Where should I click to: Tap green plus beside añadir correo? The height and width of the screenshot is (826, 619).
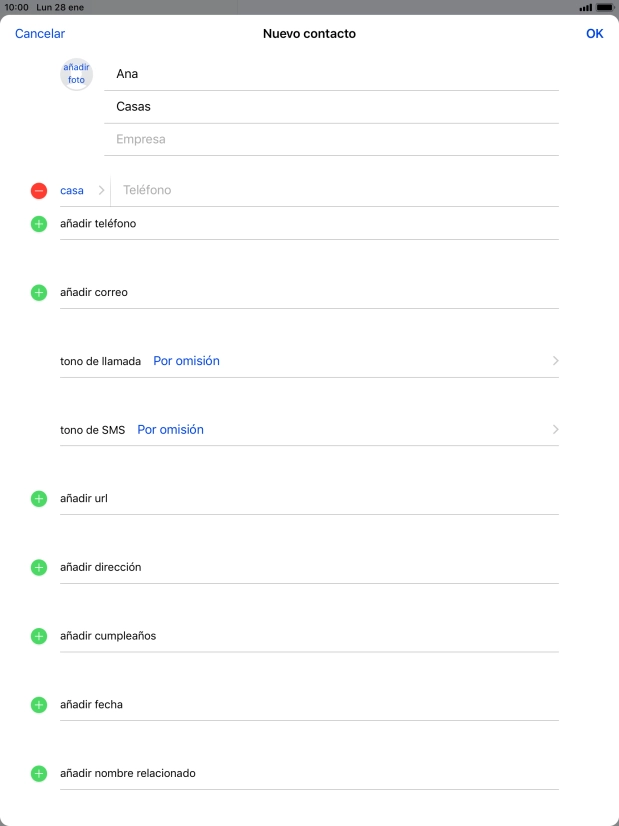[x=39, y=293]
